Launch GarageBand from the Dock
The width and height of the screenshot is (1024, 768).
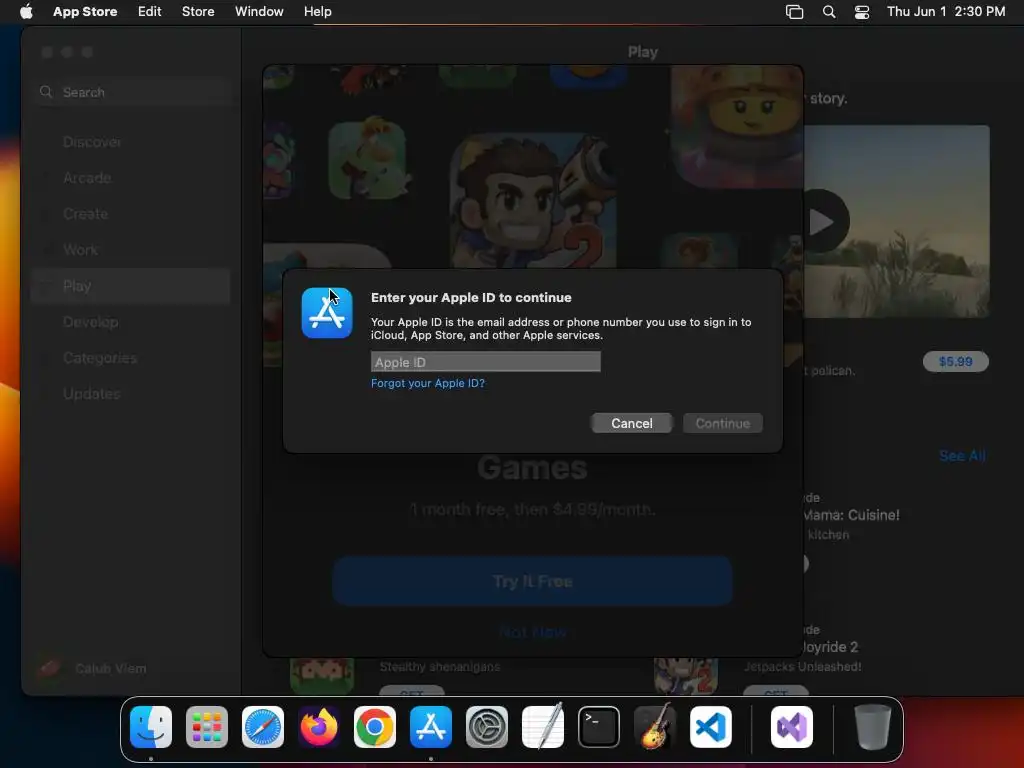[x=655, y=727]
